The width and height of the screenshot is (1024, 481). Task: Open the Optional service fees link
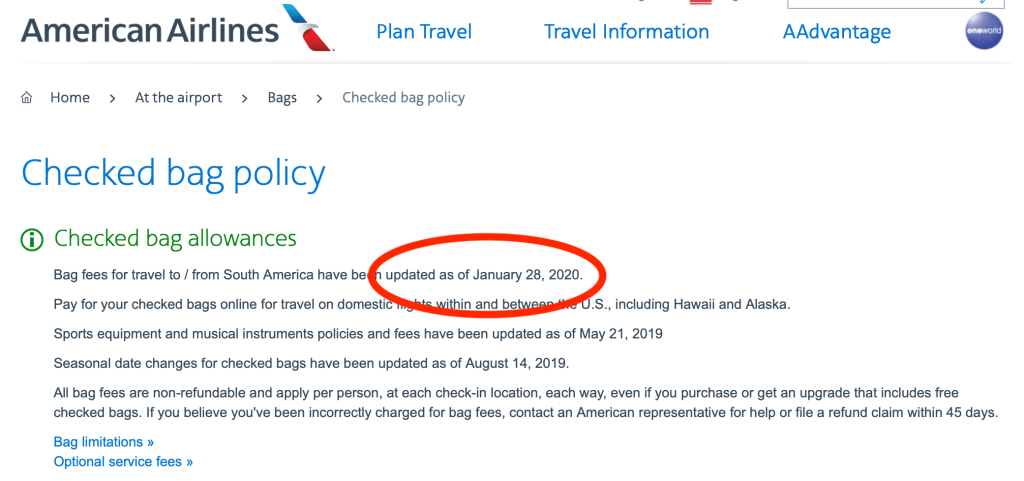pos(123,462)
